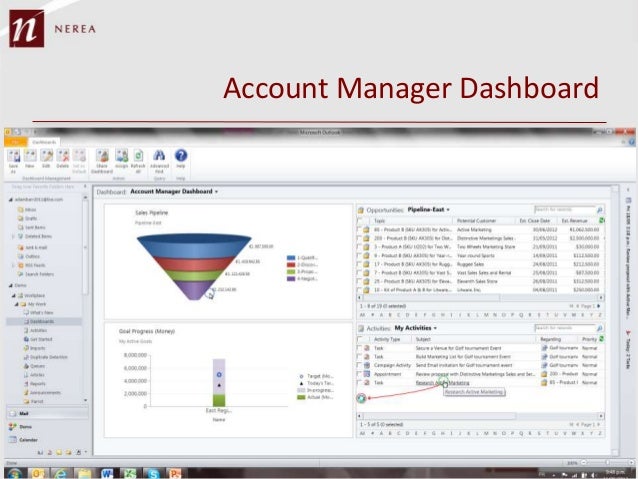Open the Research Active Marketing task link

point(442,383)
